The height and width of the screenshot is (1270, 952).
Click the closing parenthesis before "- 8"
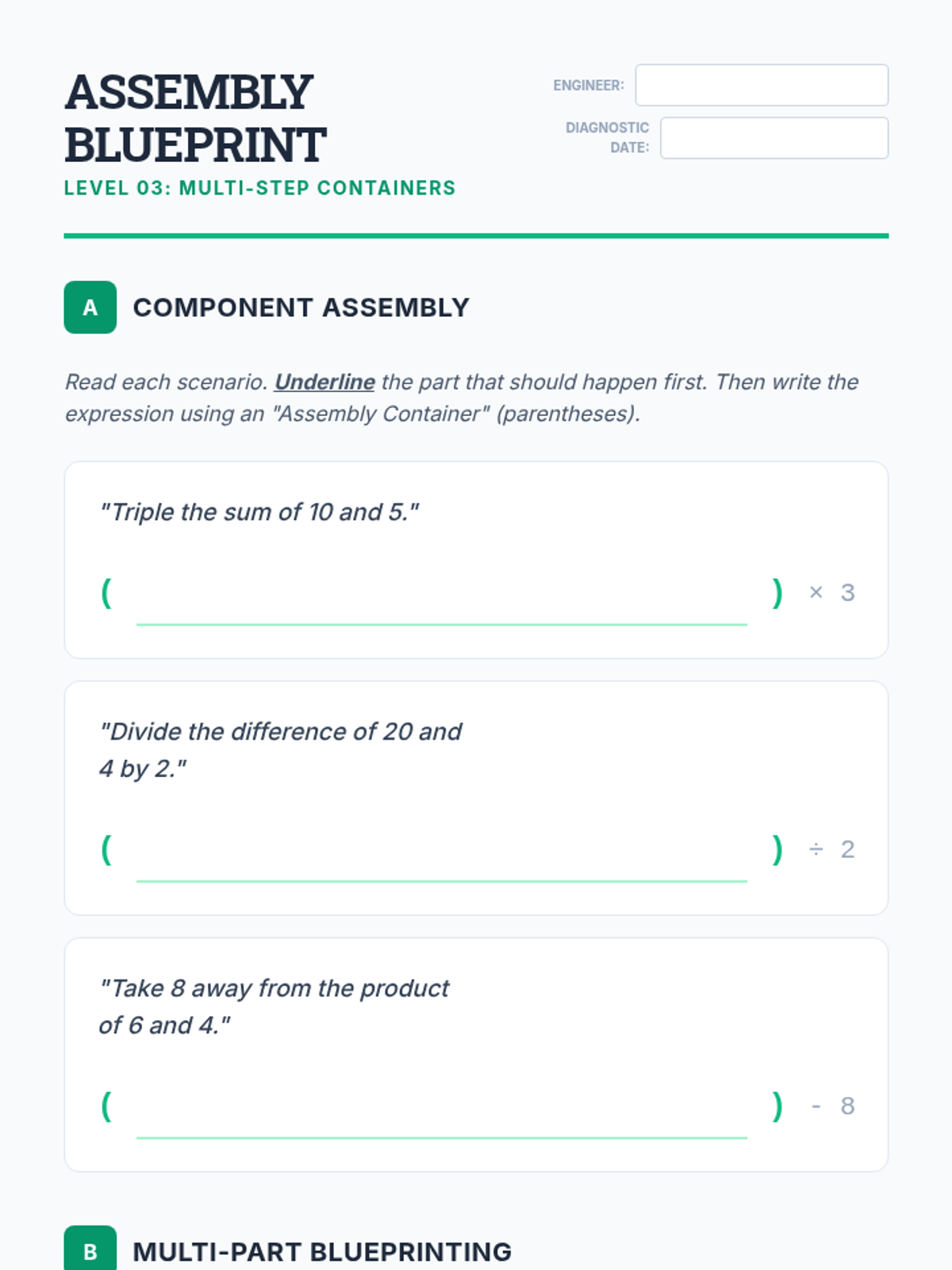tap(777, 1106)
